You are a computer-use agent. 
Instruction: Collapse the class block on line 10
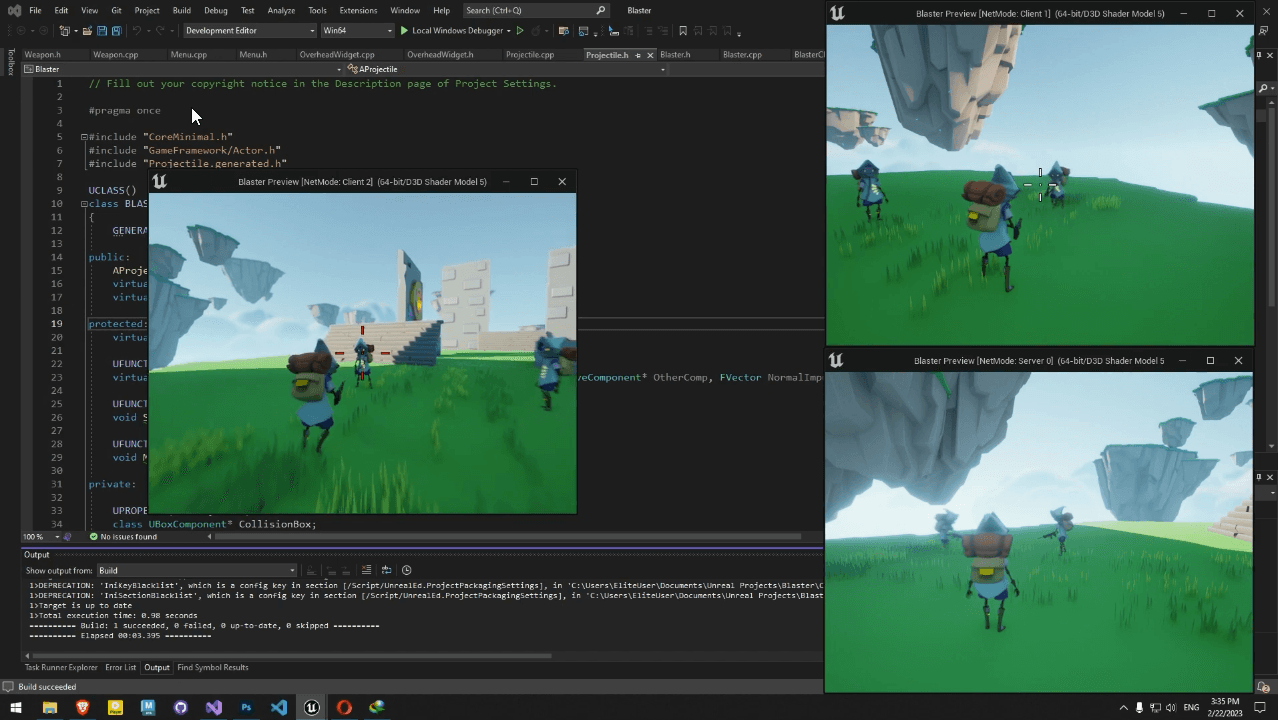pos(84,204)
